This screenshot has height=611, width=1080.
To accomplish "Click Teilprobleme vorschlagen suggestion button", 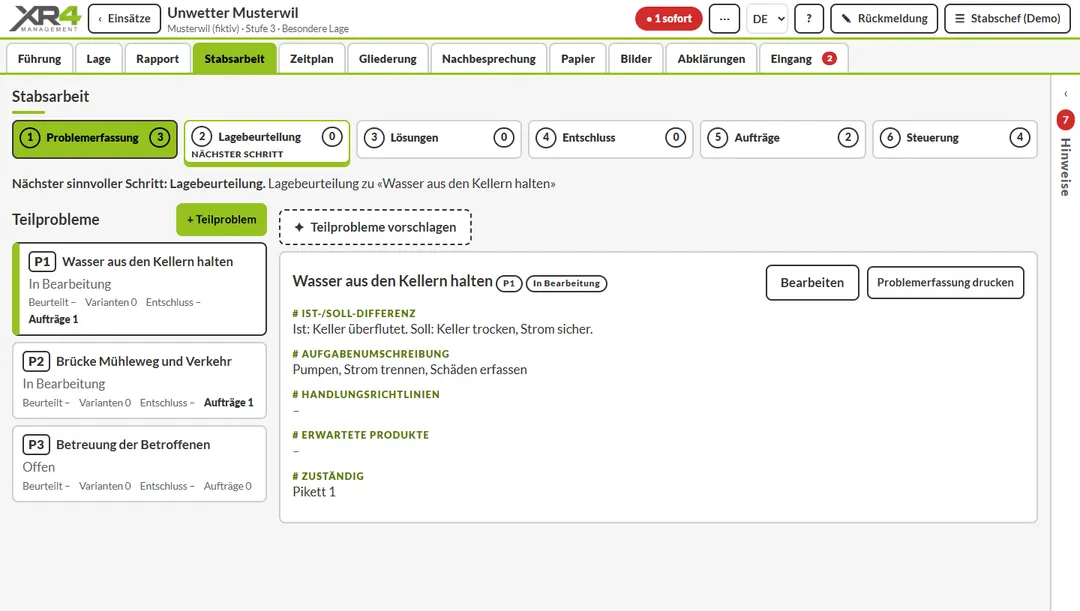I will (x=375, y=227).
